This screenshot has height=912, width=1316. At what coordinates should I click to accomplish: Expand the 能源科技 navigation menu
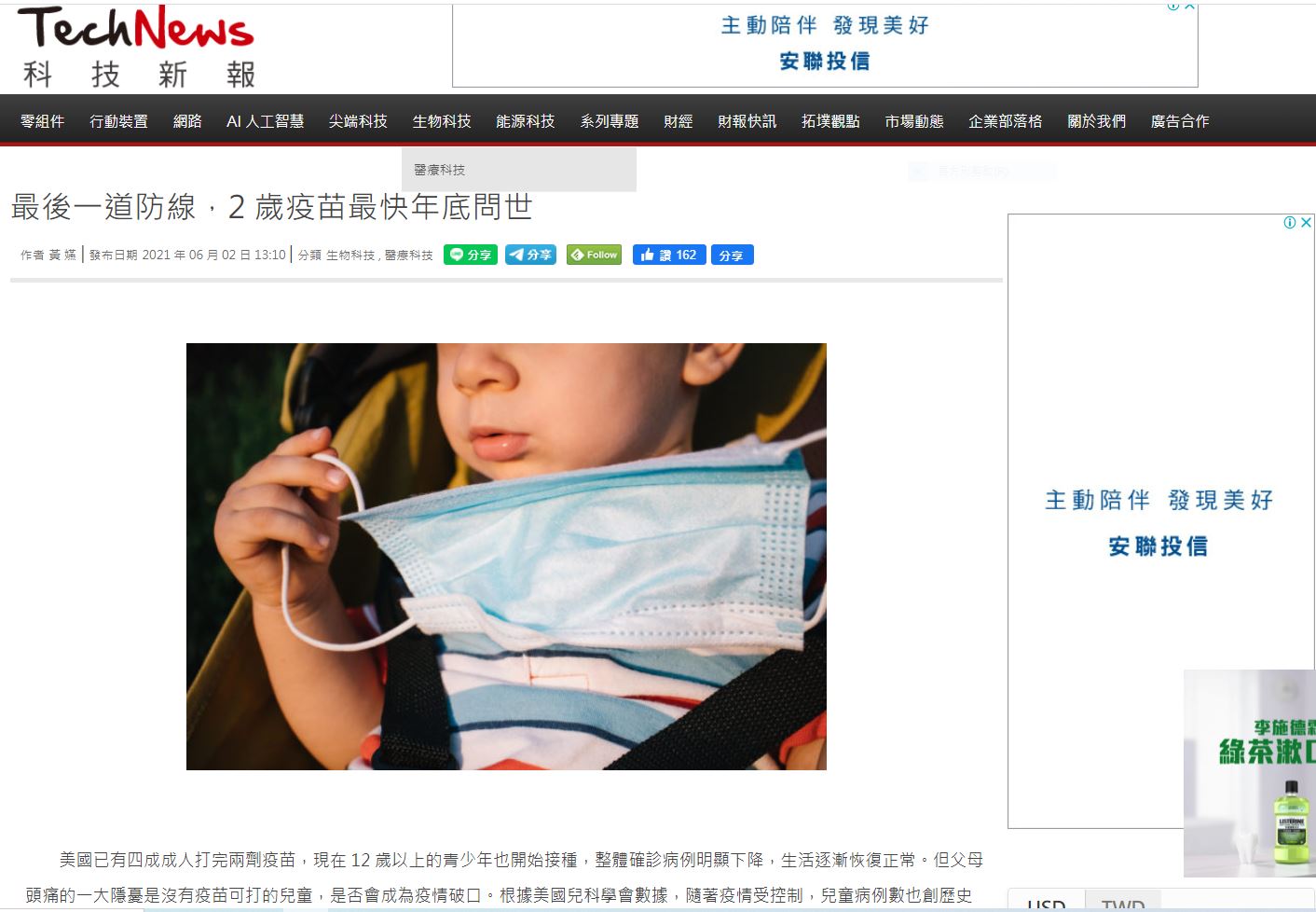click(526, 121)
